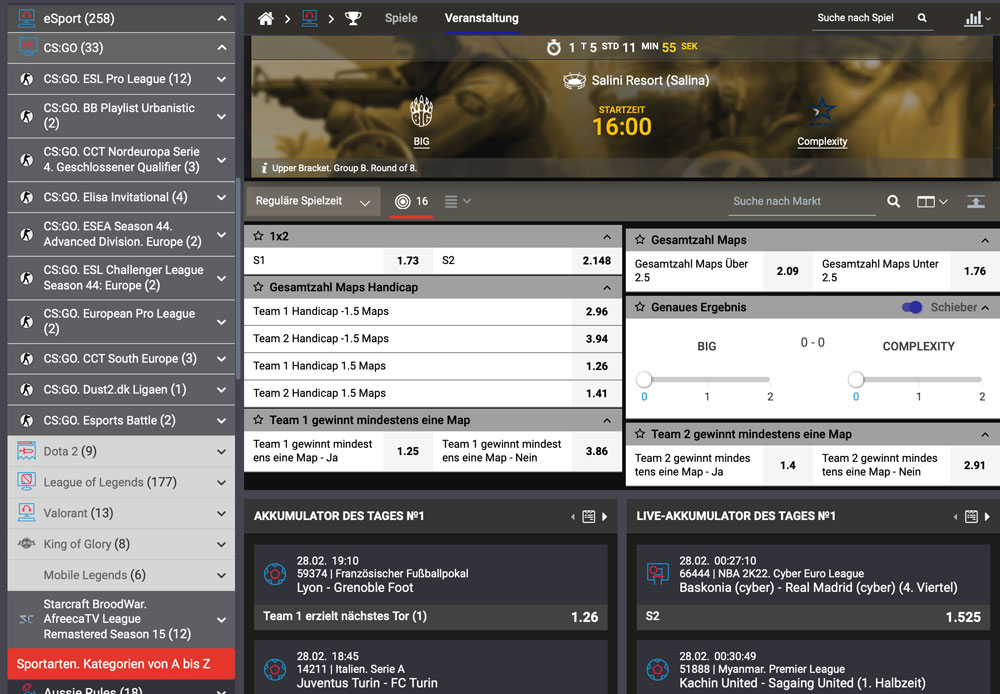Switch to the Spiele tab
This screenshot has width=1000, height=694.
click(401, 18)
